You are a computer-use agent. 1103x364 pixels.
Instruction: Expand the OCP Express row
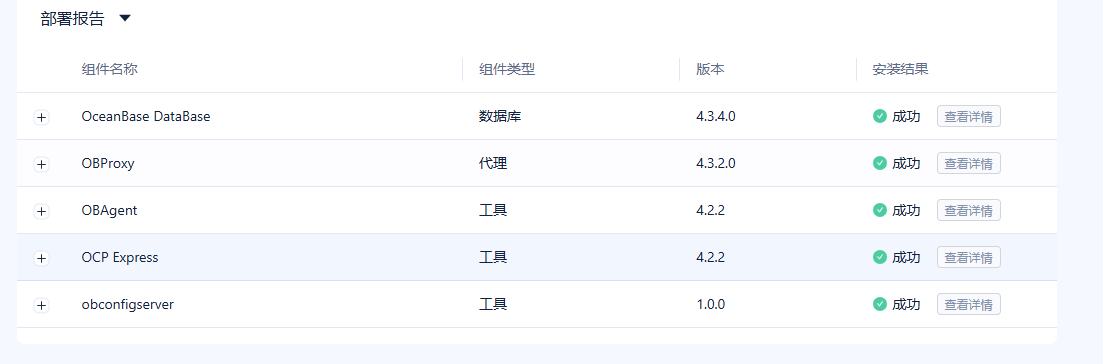click(42, 258)
